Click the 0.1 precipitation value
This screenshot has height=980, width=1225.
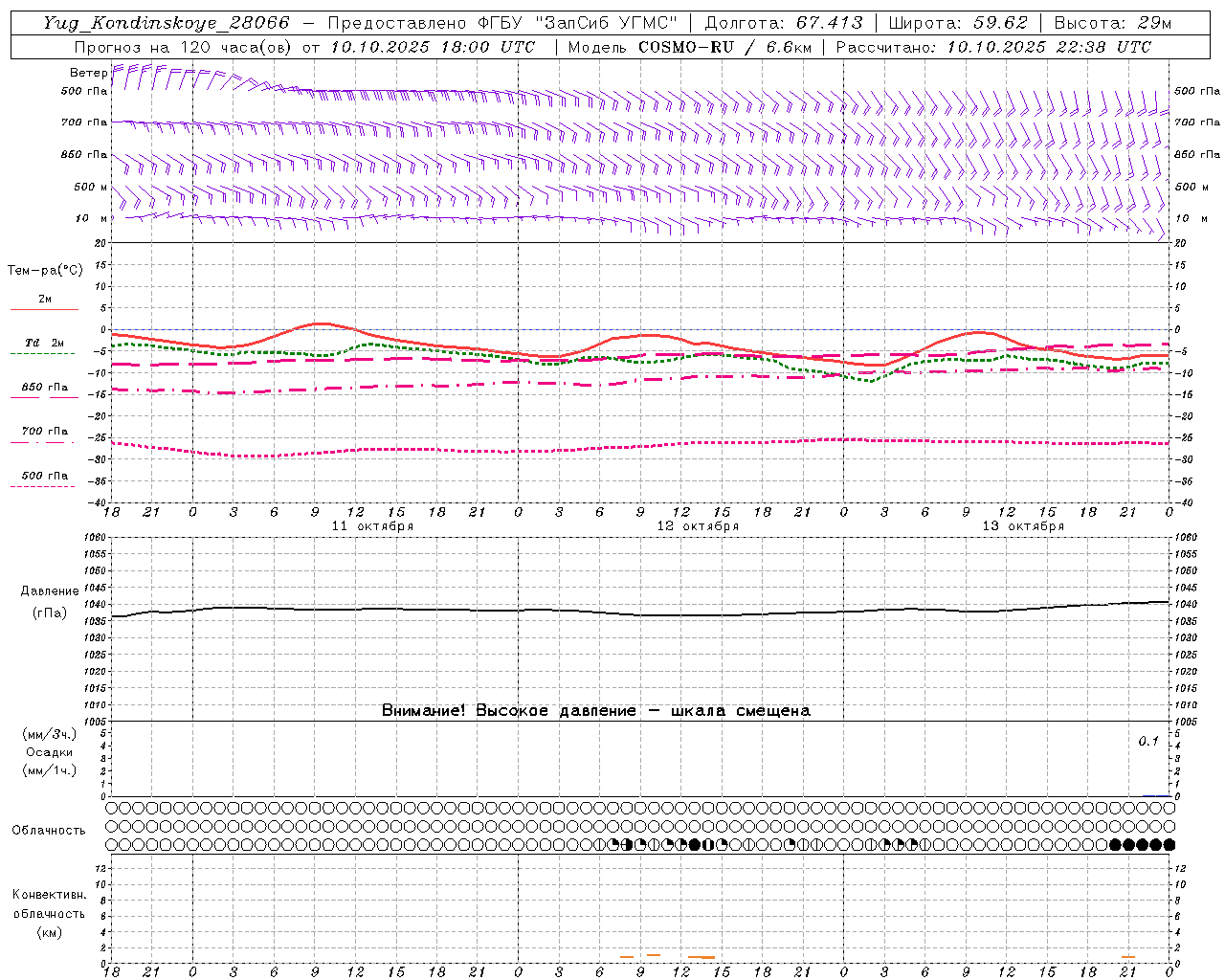1148,741
